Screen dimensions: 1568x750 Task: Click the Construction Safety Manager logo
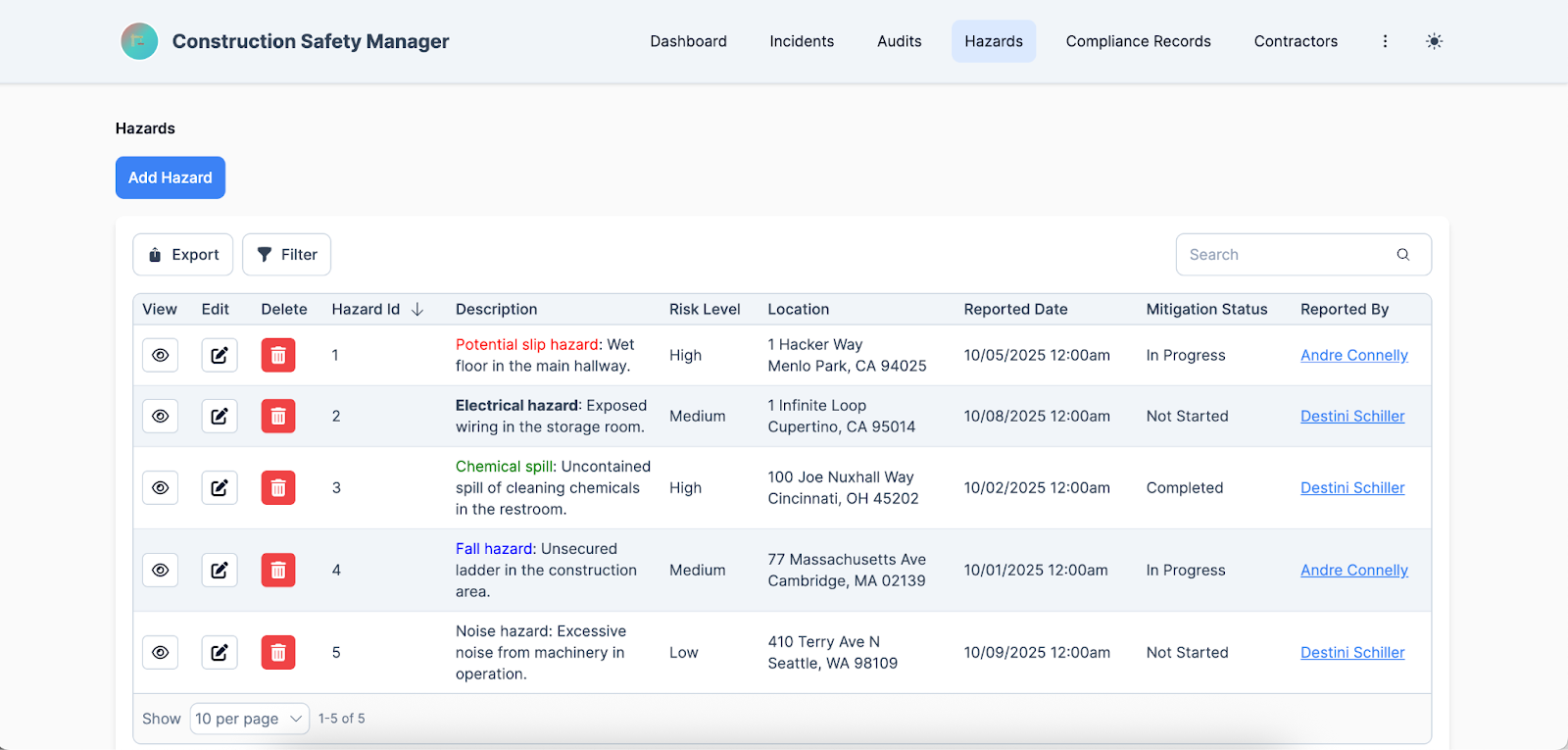tap(139, 41)
